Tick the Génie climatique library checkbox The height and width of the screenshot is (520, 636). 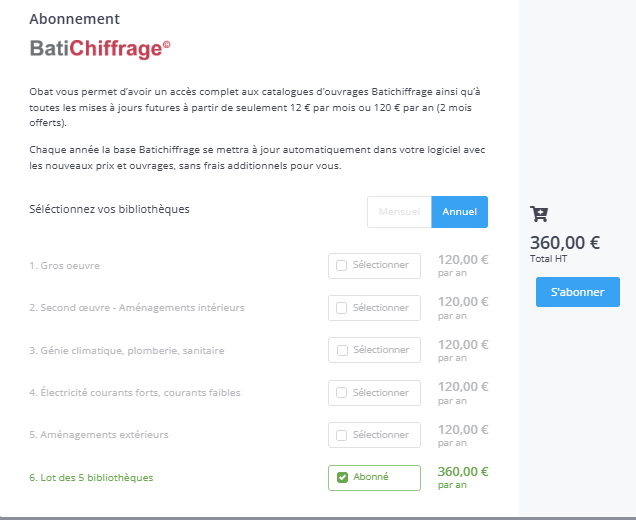coord(342,351)
